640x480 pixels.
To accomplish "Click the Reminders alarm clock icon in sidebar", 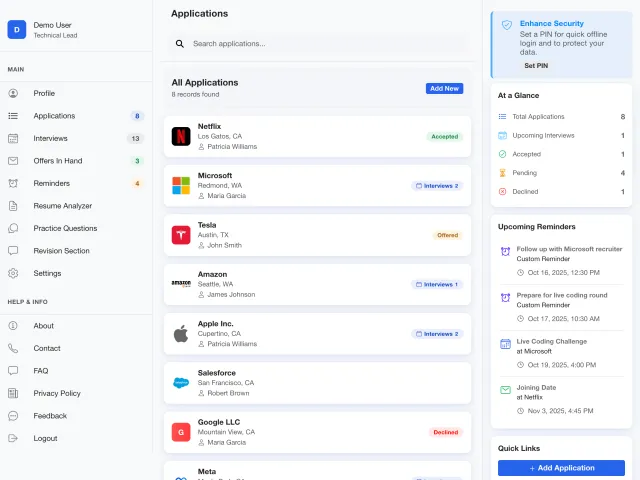I will [x=13, y=183].
